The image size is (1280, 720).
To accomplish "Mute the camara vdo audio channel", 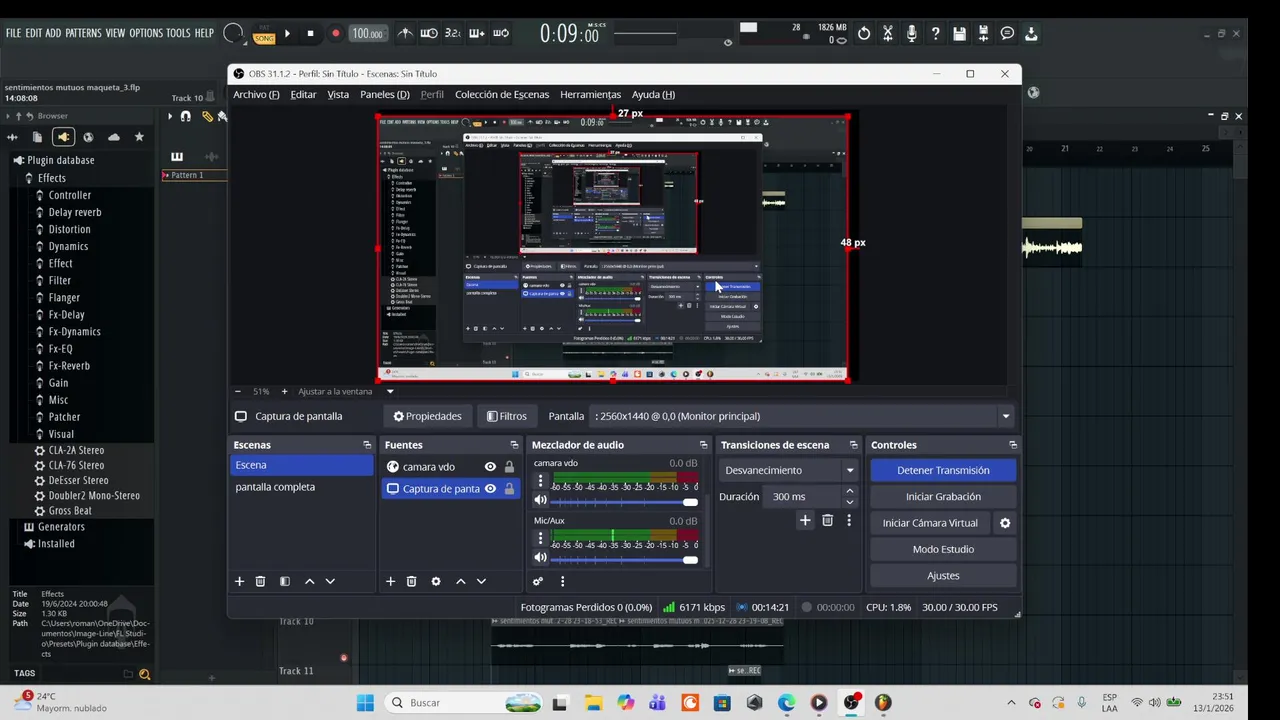I will pyautogui.click(x=541, y=500).
